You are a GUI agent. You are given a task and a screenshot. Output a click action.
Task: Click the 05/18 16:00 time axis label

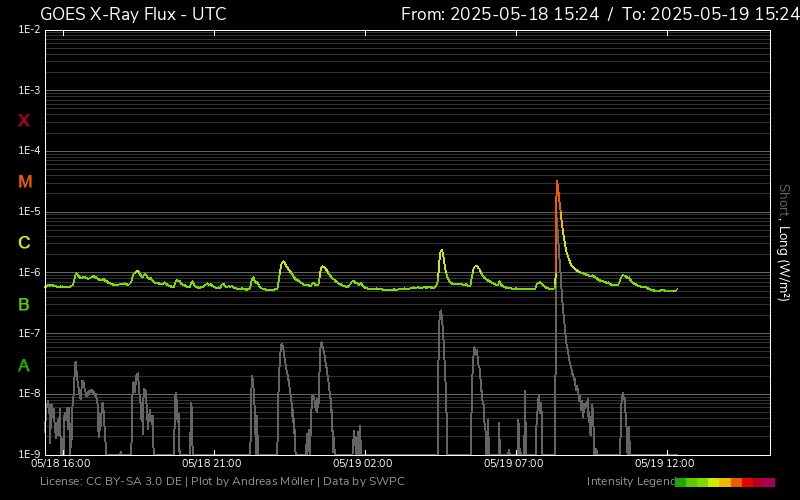click(x=61, y=463)
